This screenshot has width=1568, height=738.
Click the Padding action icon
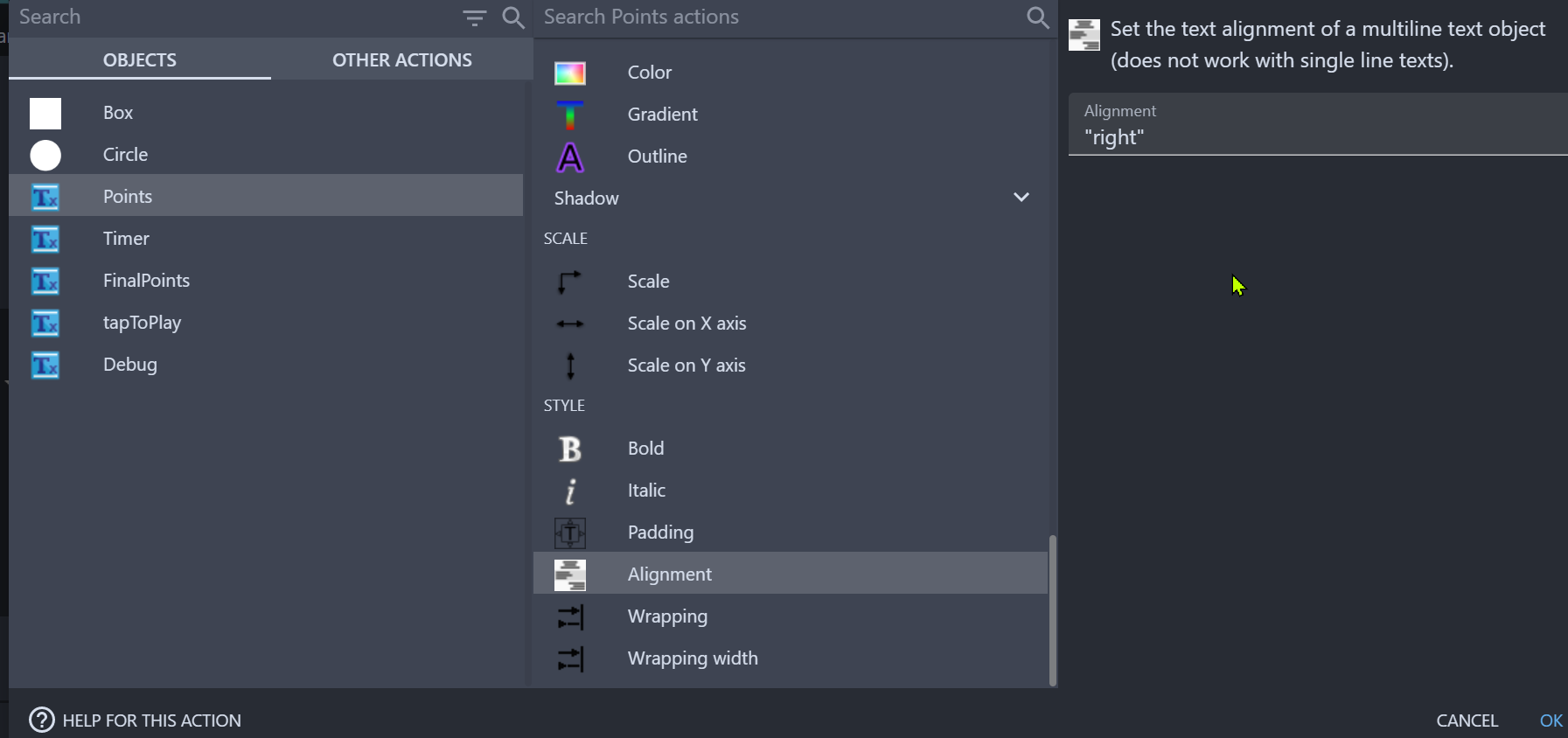570,533
